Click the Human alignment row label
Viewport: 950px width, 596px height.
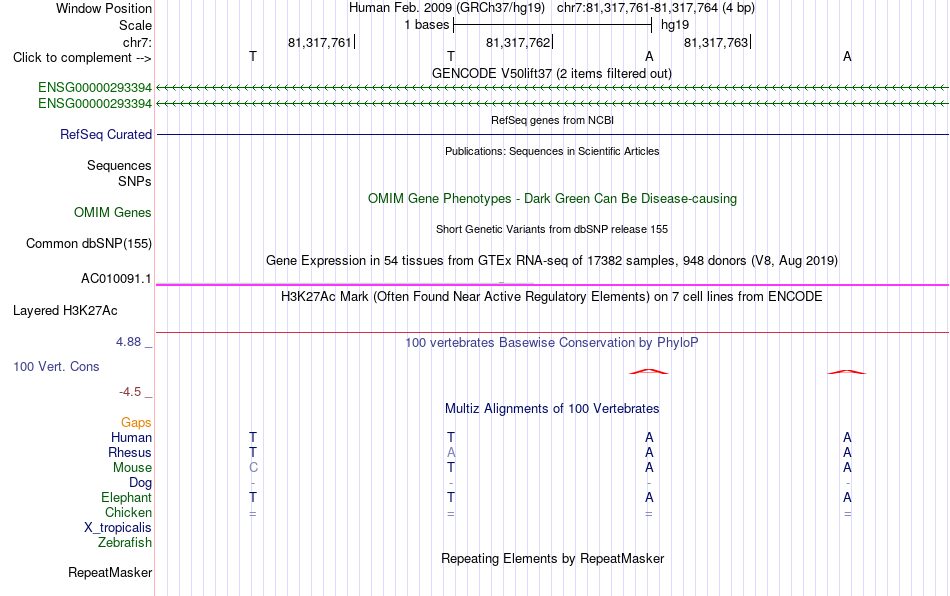point(131,437)
